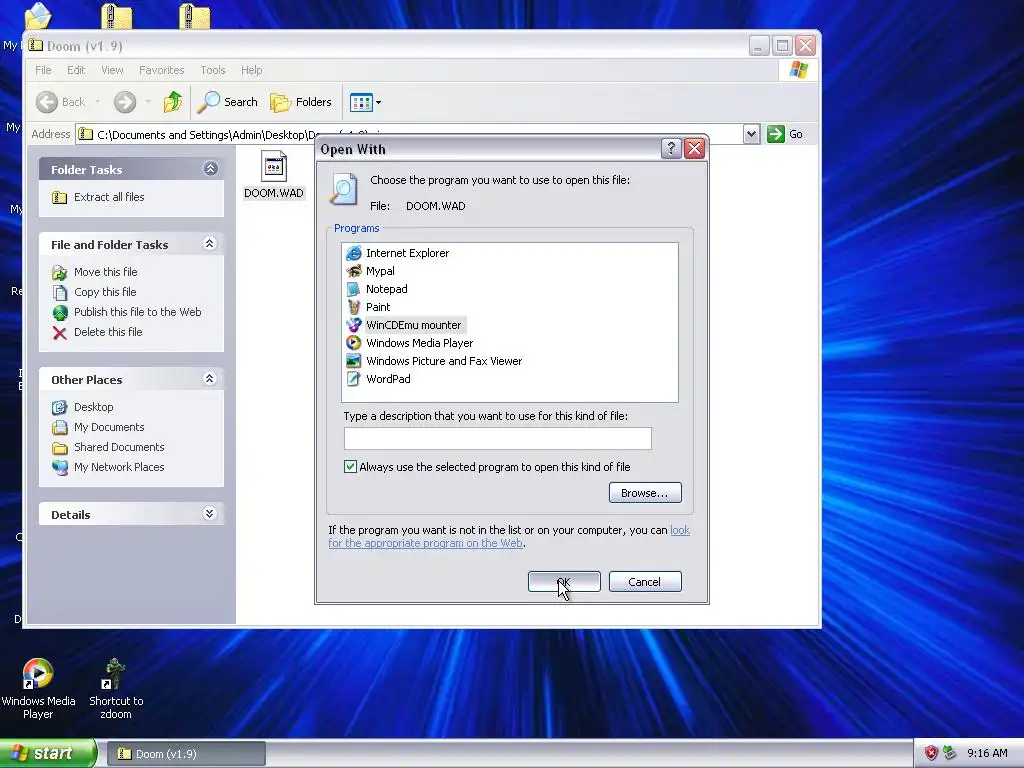Open the Forward button history dropdown

148,102
